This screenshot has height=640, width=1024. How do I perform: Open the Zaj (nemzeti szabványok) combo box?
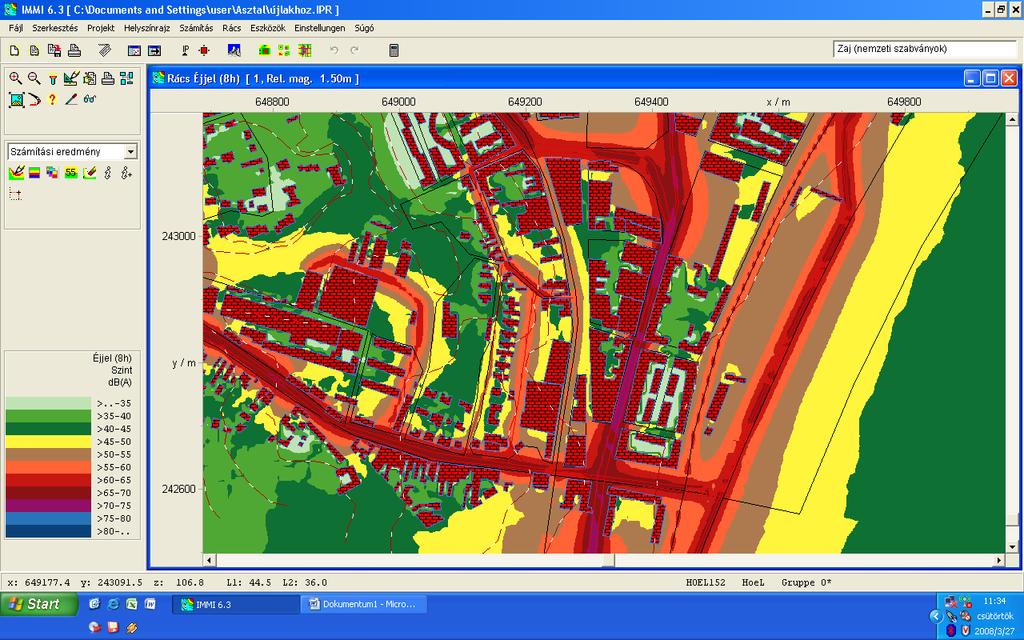pyautogui.click(x=923, y=49)
